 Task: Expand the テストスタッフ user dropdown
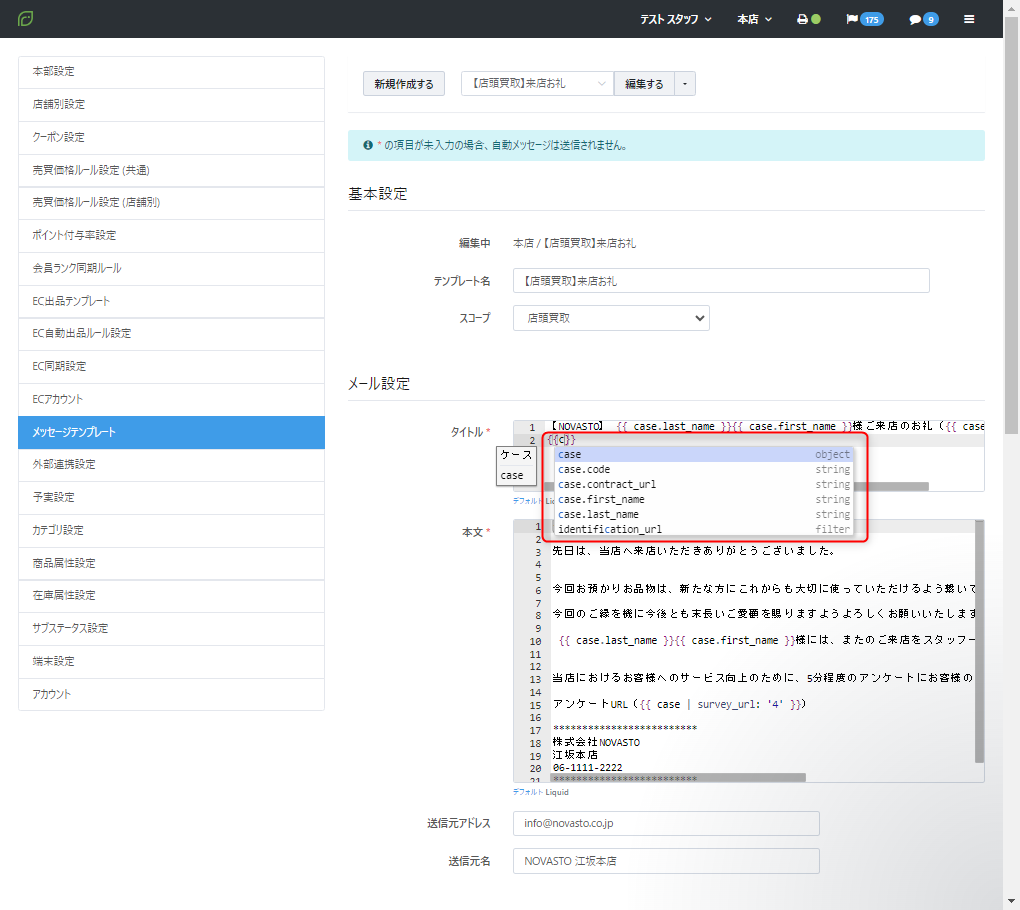675,20
